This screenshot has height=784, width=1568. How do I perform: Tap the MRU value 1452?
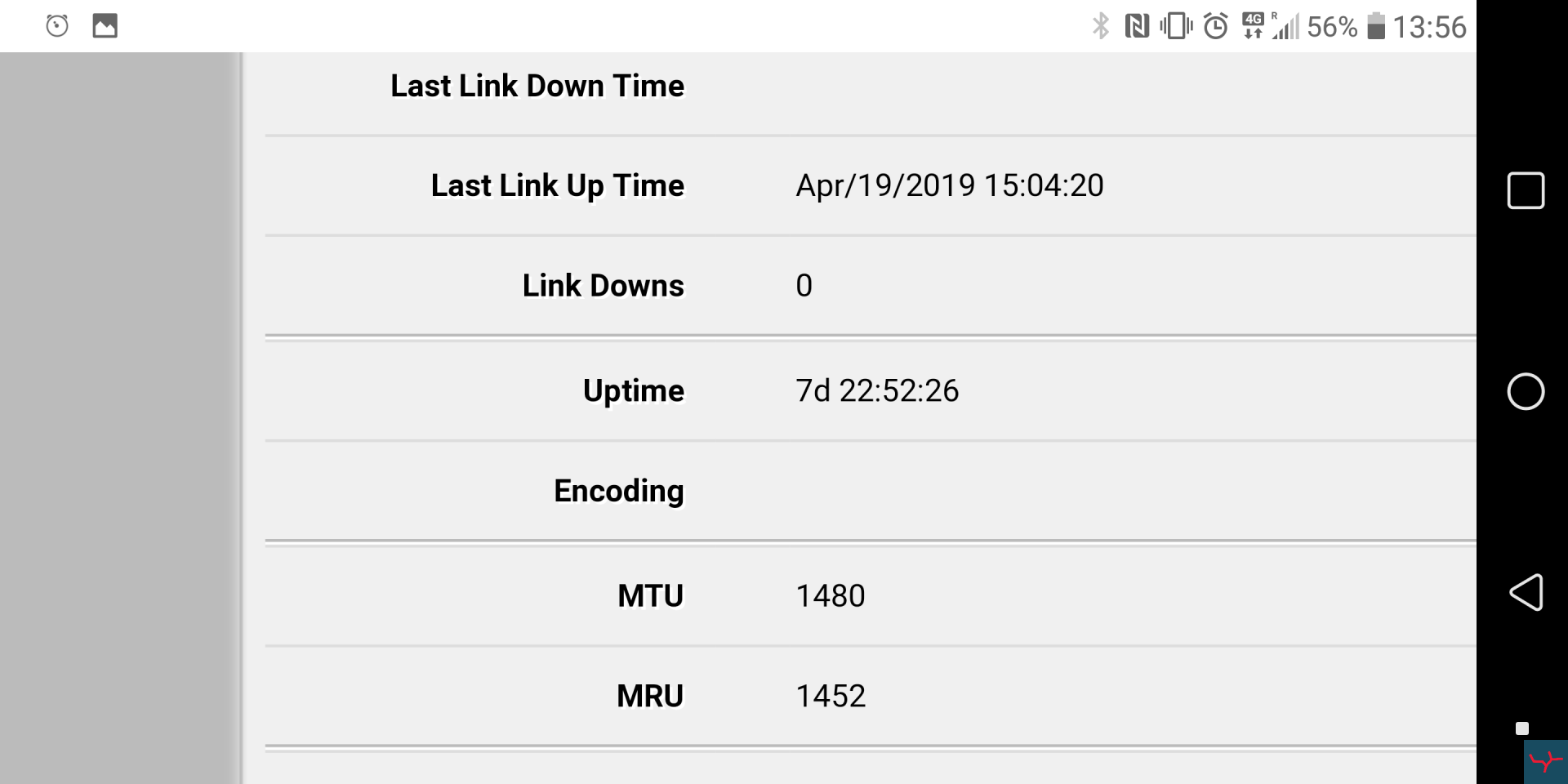[831, 696]
